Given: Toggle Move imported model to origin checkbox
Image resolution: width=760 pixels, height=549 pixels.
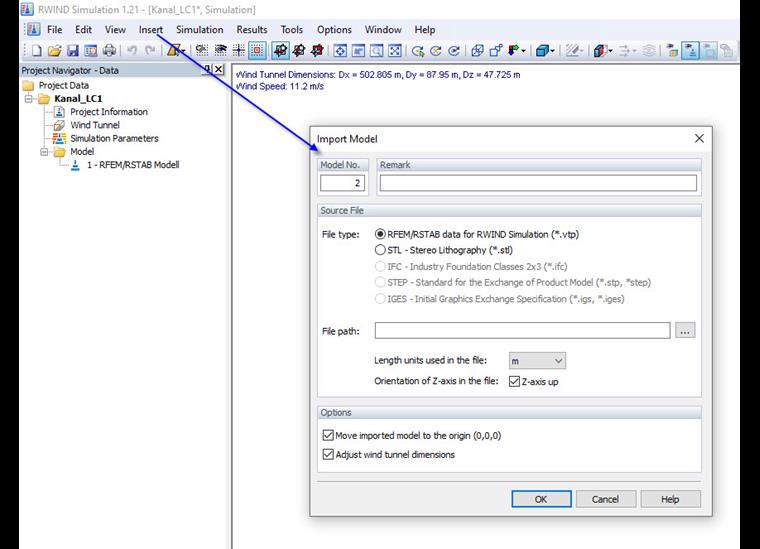Looking at the screenshot, I should tap(328, 435).
